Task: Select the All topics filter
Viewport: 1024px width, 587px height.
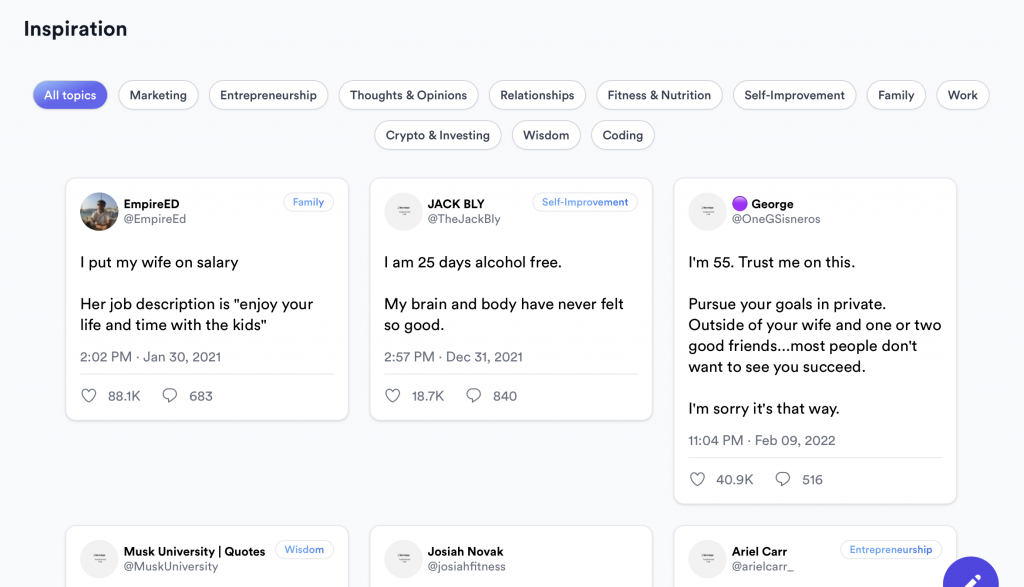Action: pos(70,95)
